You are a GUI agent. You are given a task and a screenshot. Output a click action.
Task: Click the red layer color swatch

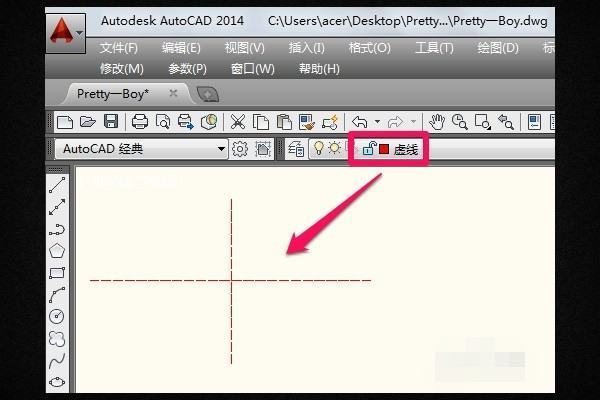tap(384, 149)
